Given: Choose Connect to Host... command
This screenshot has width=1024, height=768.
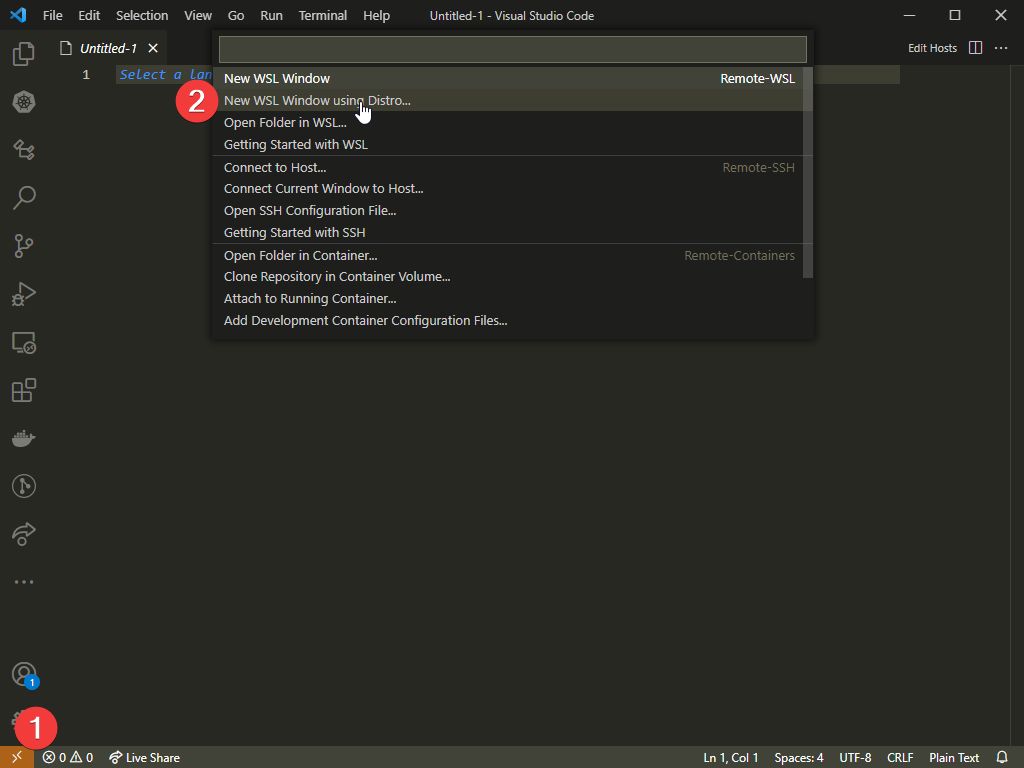Looking at the screenshot, I should click(509, 167).
